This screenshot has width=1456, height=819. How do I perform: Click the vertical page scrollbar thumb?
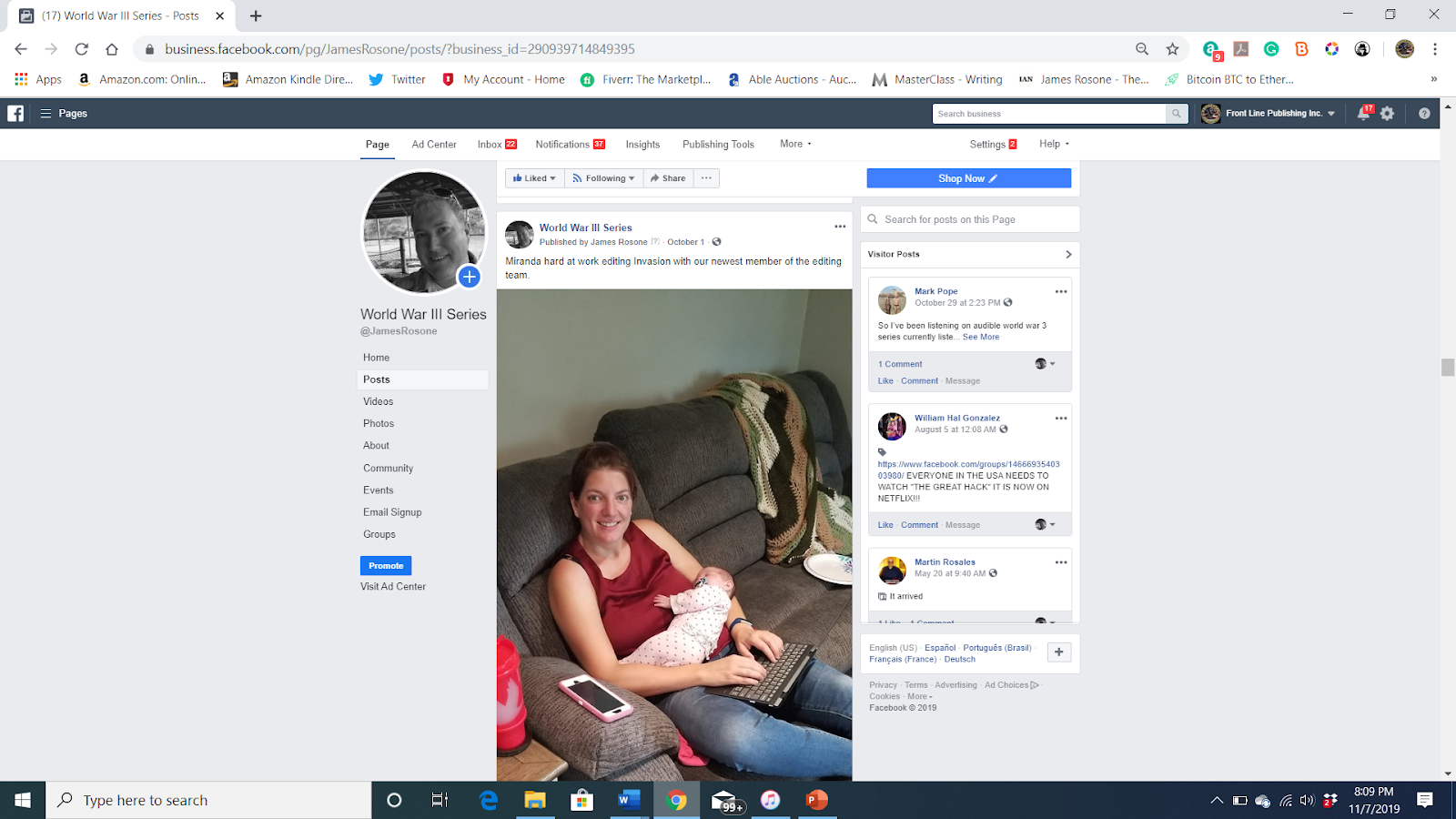pos(1448,367)
